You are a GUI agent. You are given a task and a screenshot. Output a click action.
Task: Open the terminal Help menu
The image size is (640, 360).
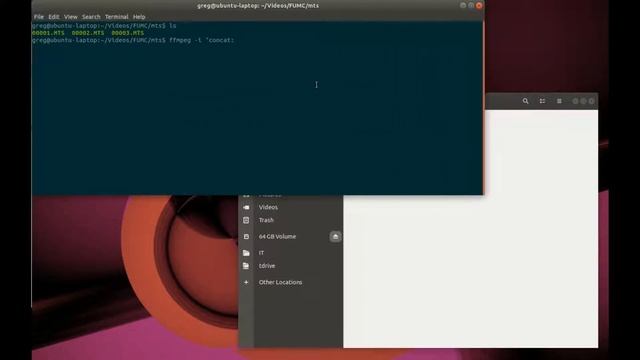tap(139, 17)
